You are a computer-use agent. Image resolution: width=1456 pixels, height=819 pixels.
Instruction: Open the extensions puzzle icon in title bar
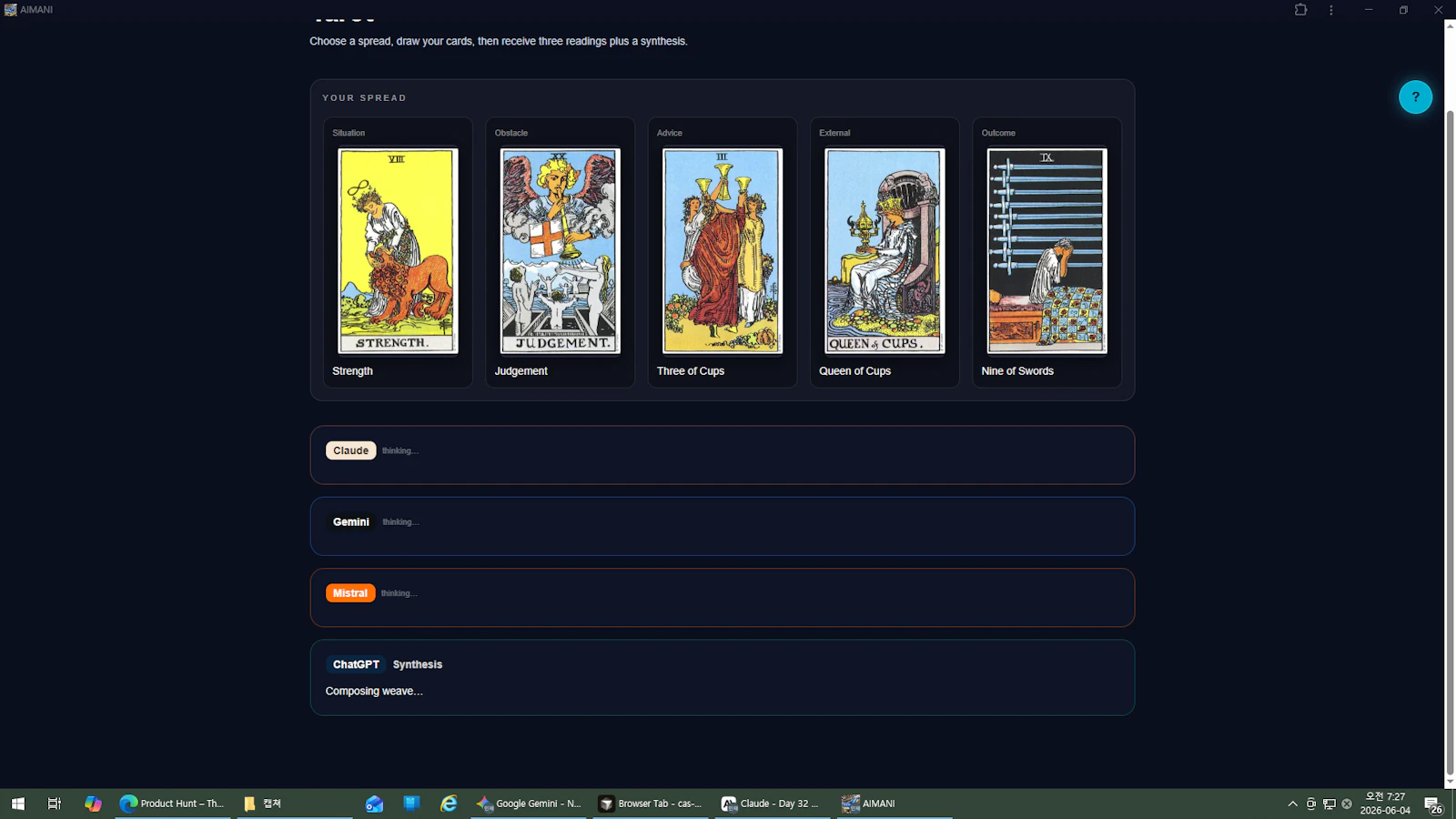[1300, 10]
